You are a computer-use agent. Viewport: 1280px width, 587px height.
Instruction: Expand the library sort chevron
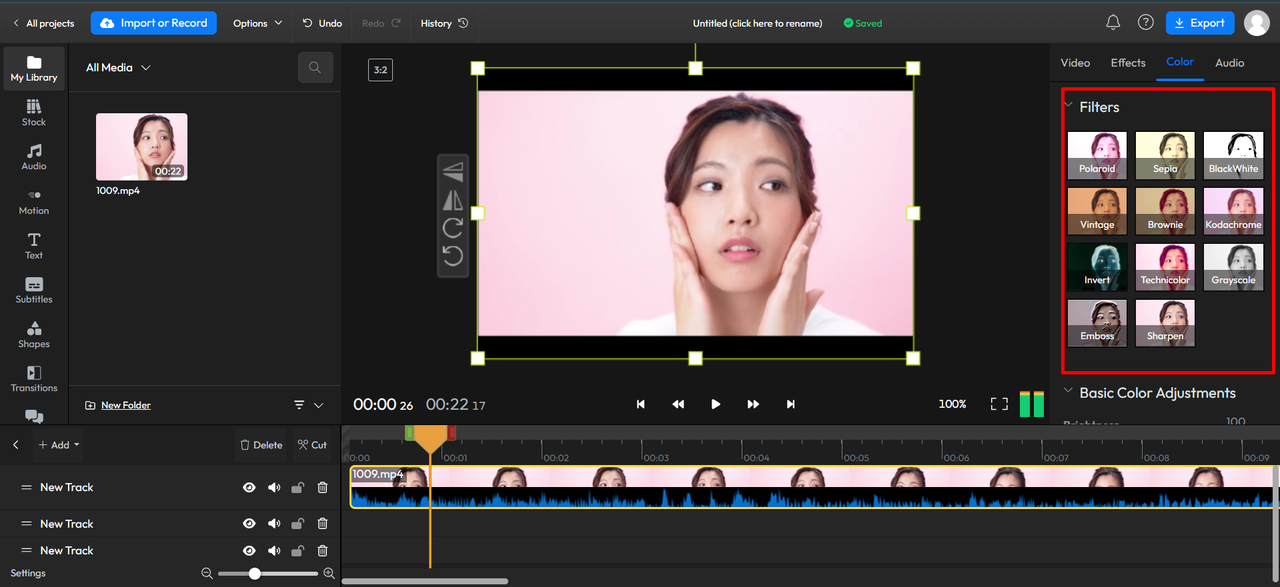pyautogui.click(x=319, y=405)
